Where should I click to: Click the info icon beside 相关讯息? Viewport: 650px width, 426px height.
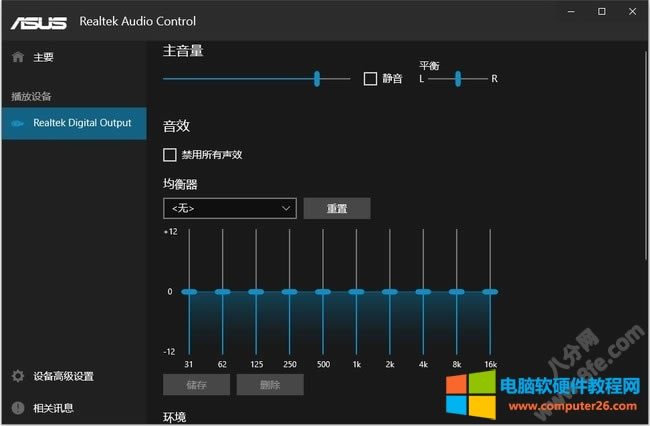(x=17, y=408)
